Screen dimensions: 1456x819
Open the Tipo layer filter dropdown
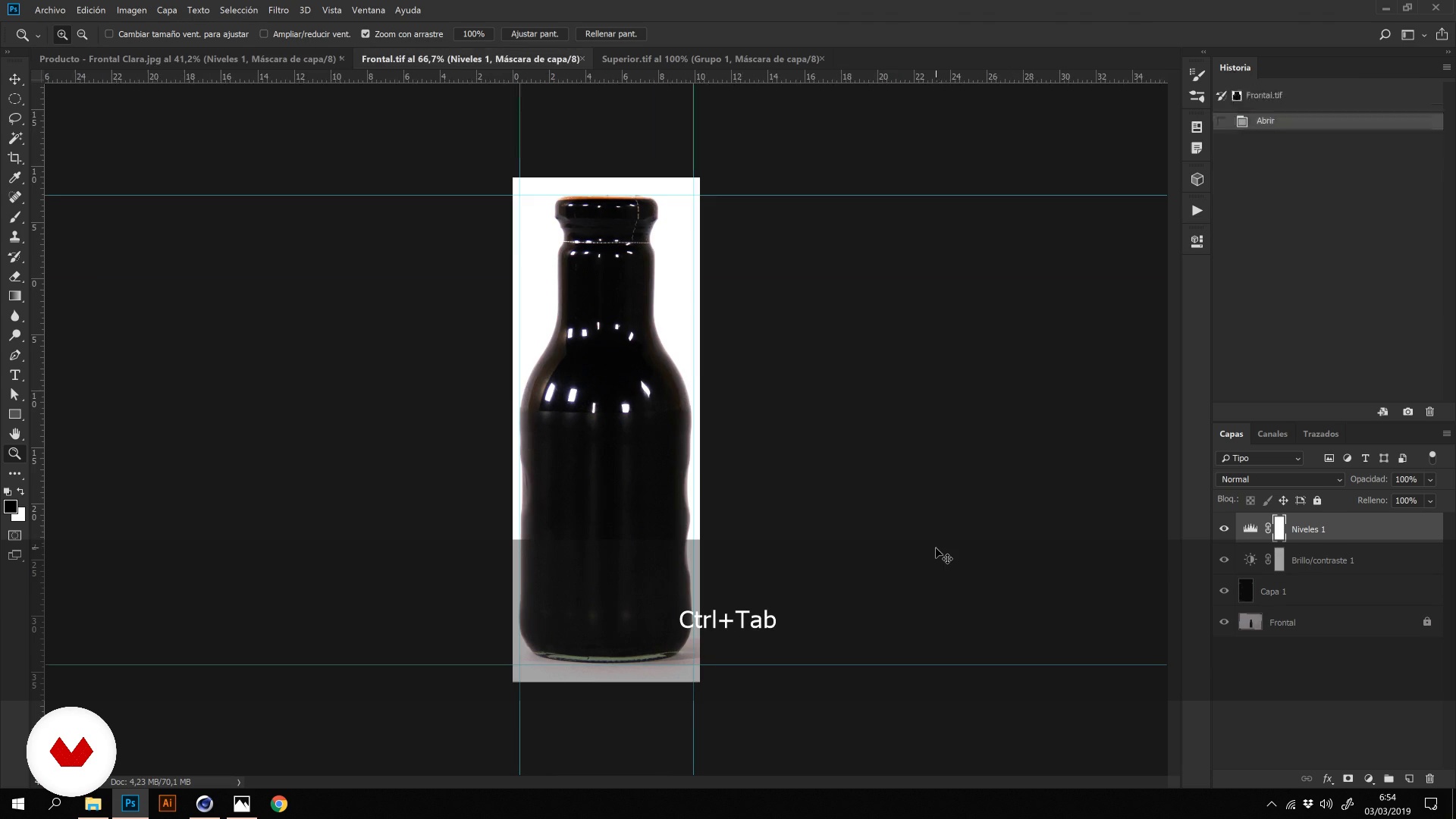point(1260,458)
